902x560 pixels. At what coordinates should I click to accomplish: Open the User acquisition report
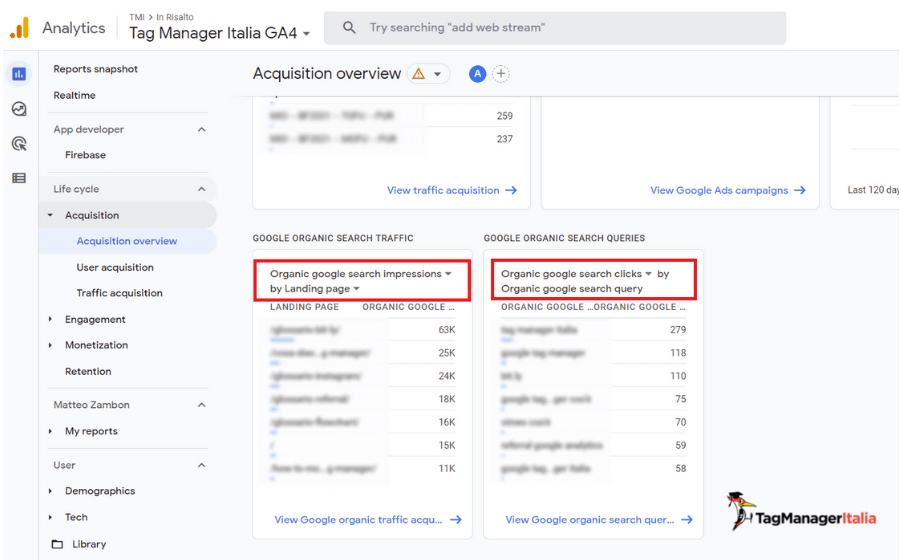115,268
